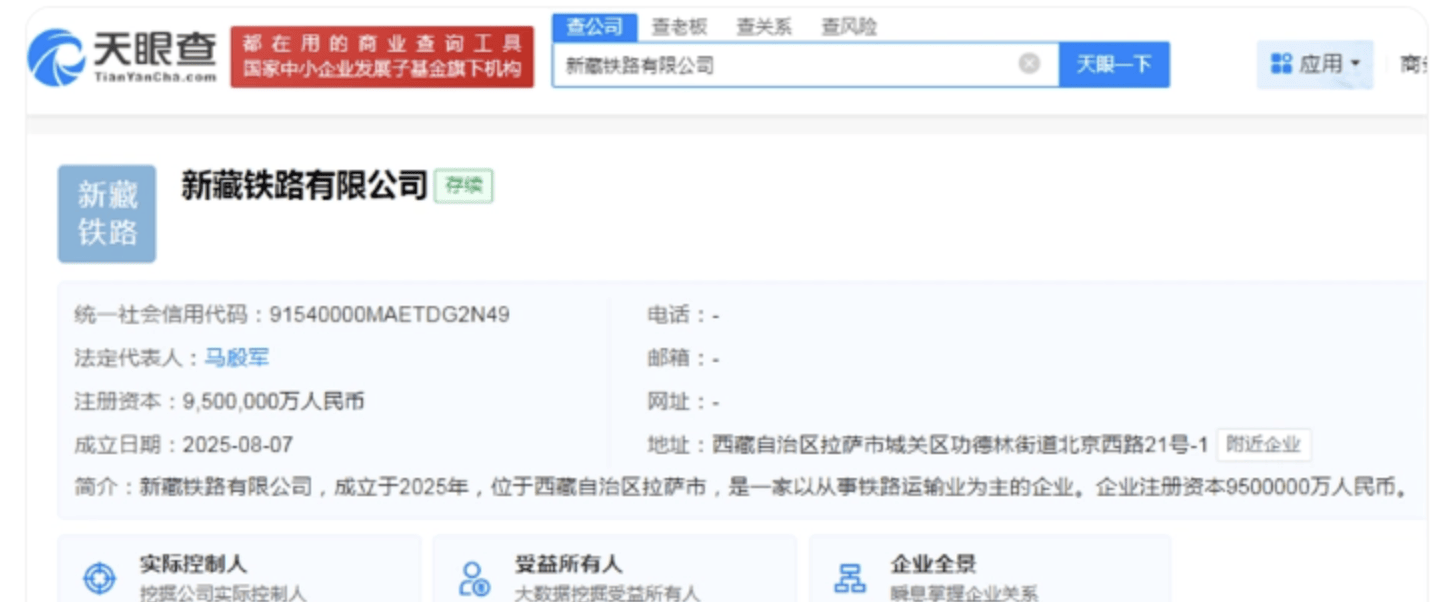Click the grid icon beside 应用
This screenshot has width=1440, height=602.
(1281, 64)
